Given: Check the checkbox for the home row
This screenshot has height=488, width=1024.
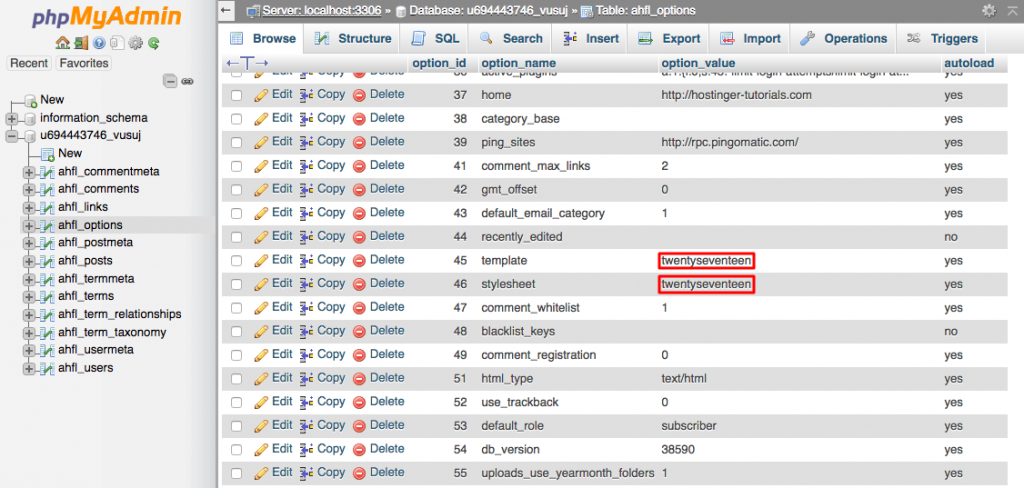Looking at the screenshot, I should [x=237, y=95].
